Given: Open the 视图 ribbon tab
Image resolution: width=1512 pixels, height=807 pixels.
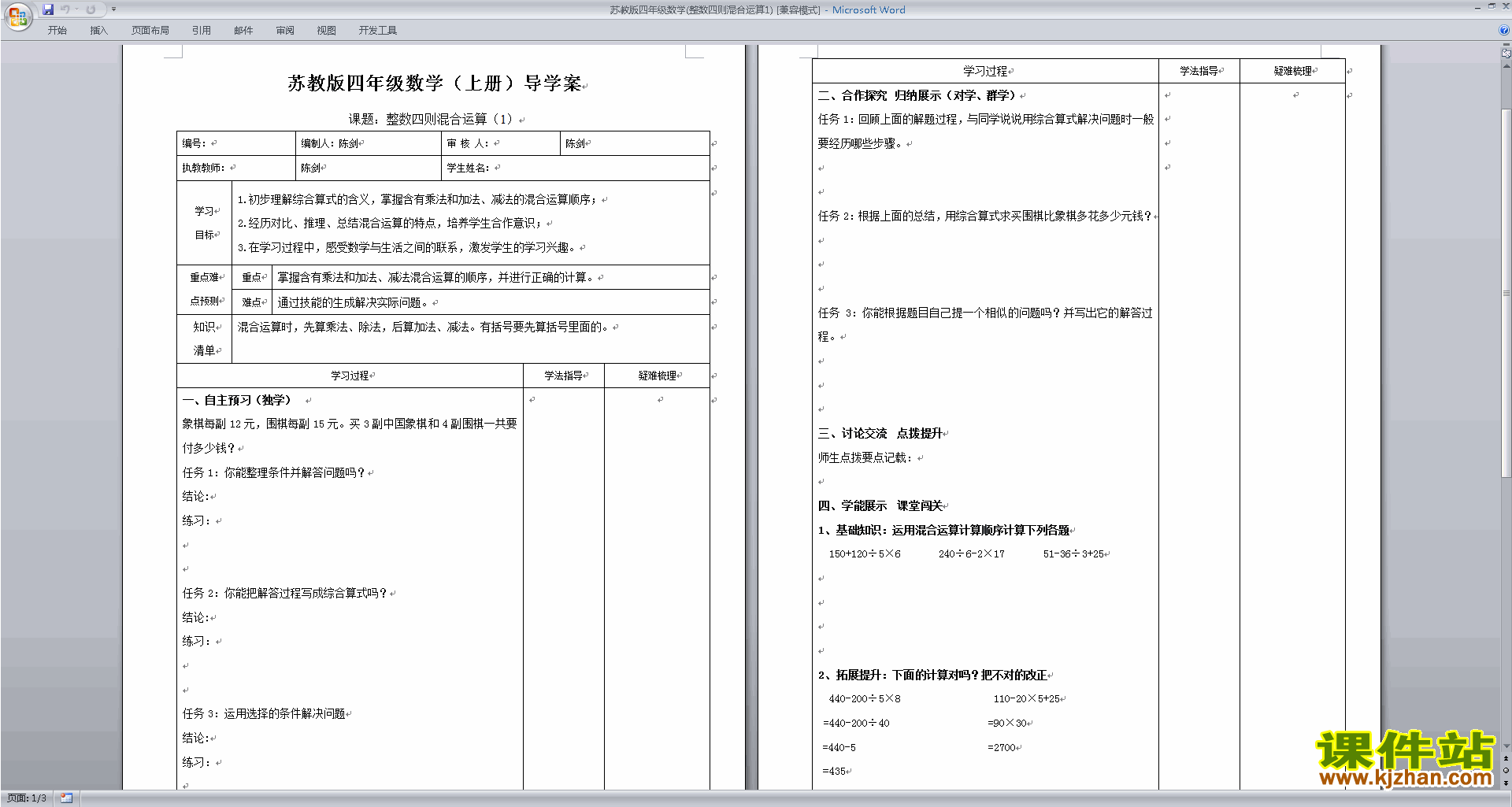Looking at the screenshot, I should point(327,31).
